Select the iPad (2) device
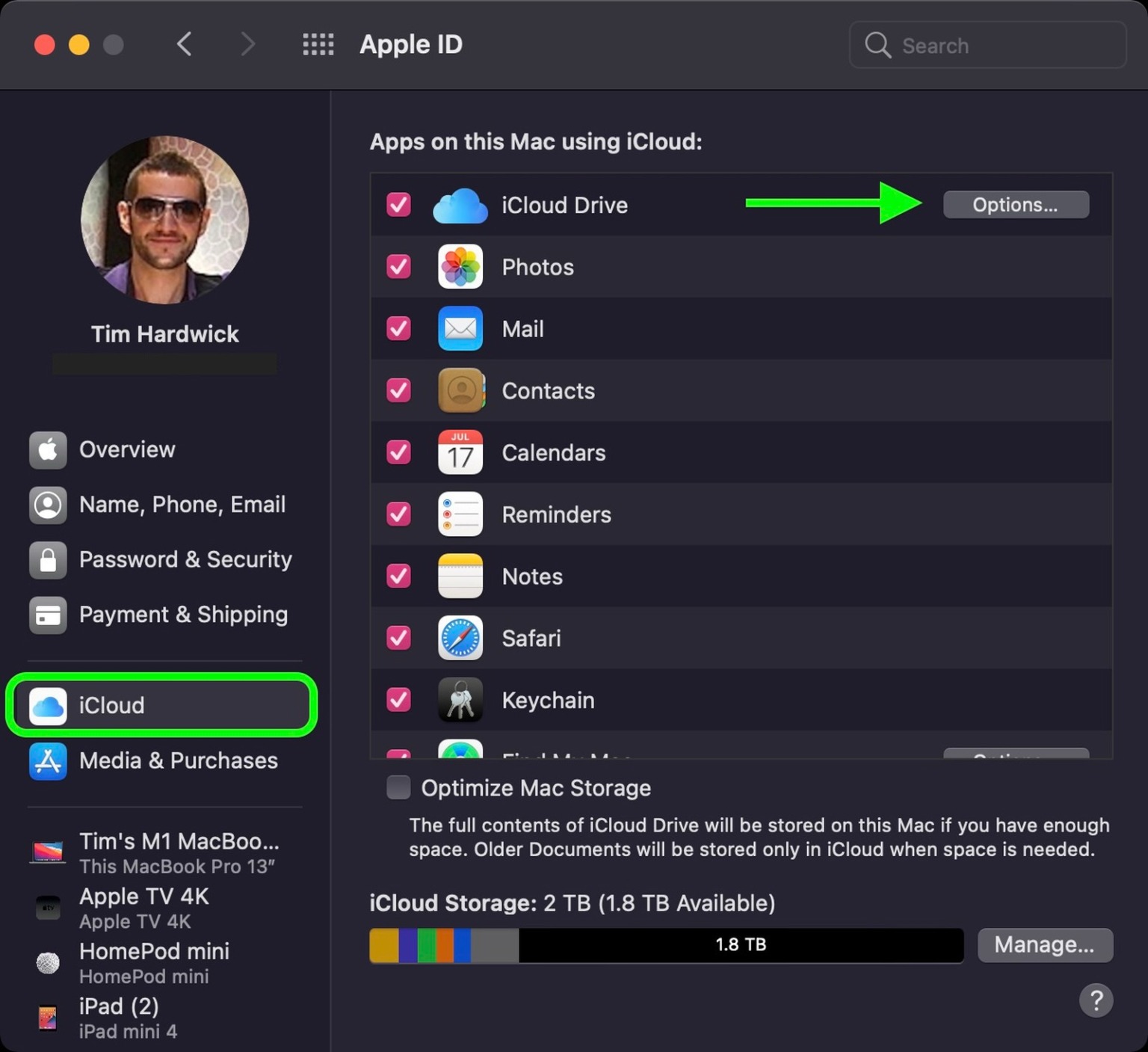 [x=164, y=1018]
